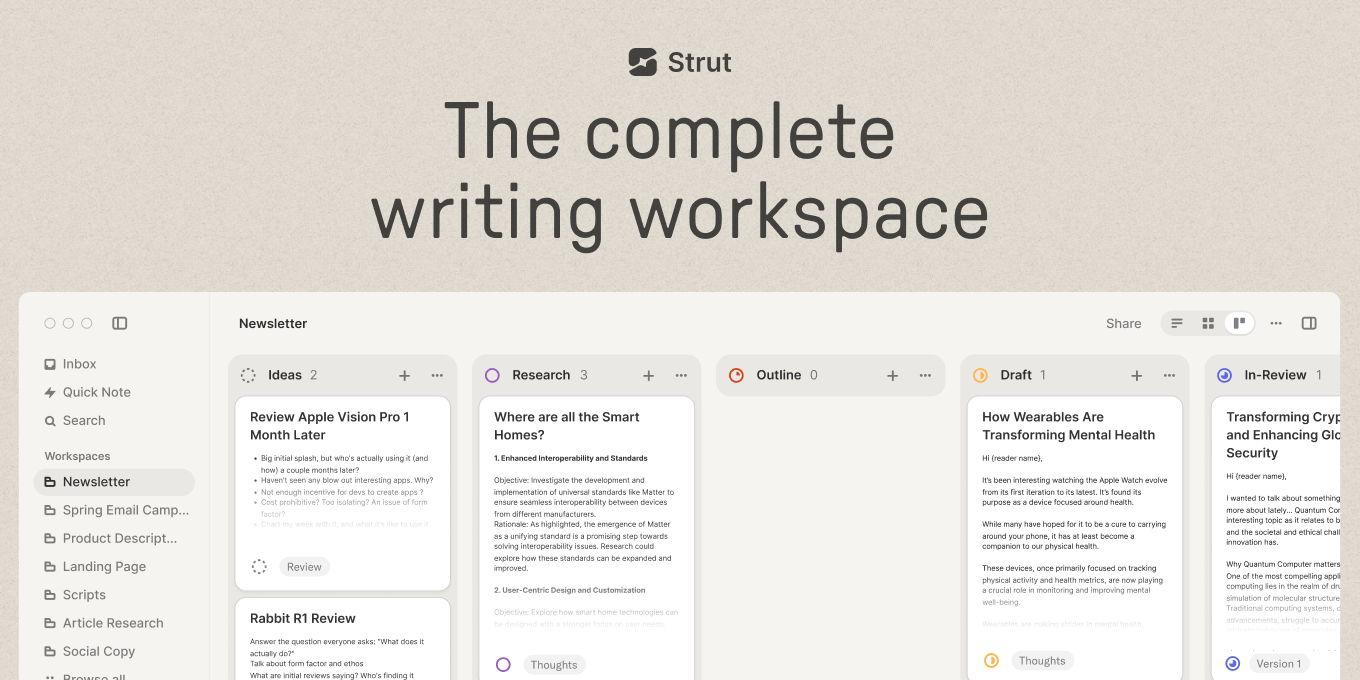Open the top bar more options menu

pyautogui.click(x=1276, y=323)
